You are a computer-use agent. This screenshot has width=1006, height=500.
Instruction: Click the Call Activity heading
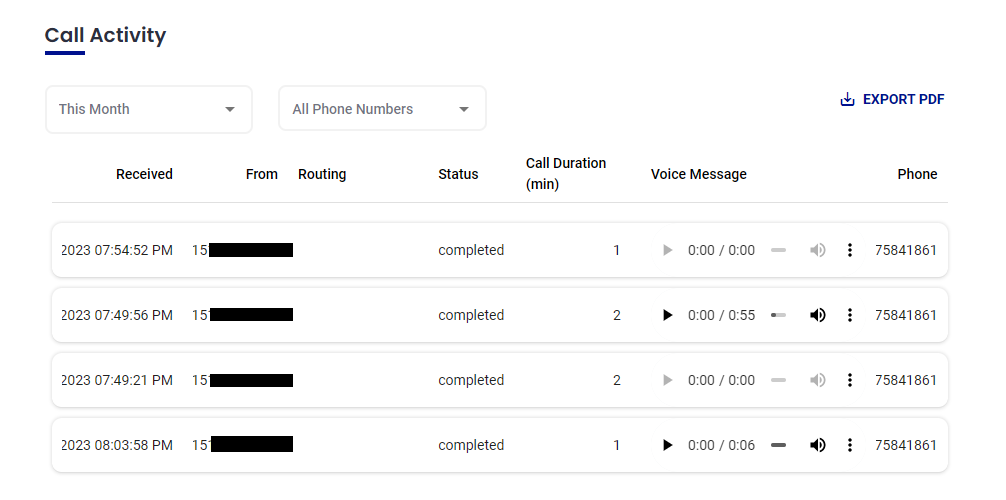(x=105, y=35)
